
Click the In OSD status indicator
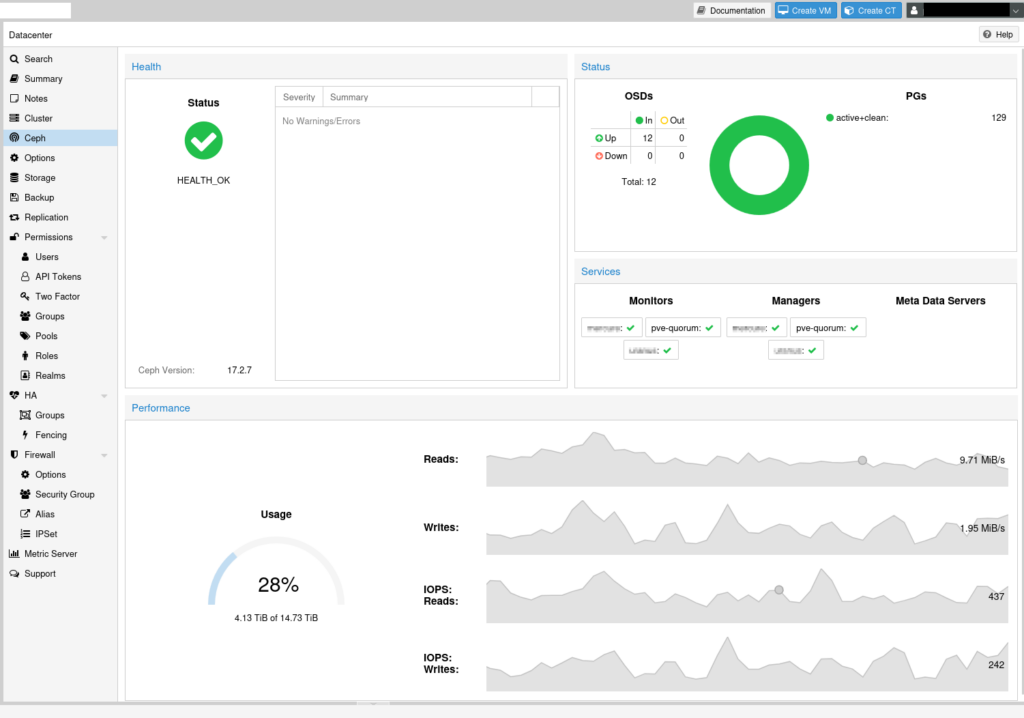click(645, 119)
